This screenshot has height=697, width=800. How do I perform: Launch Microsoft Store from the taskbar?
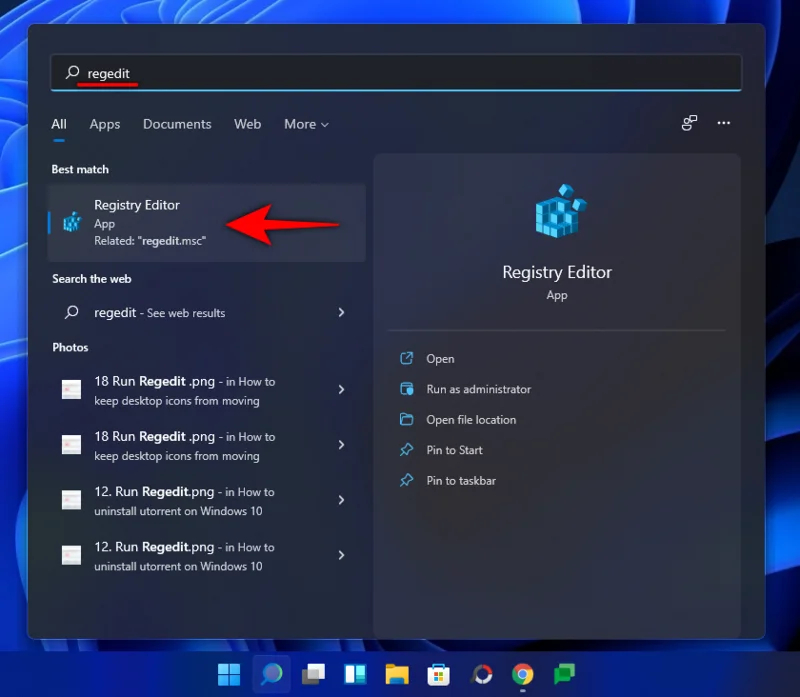pos(438,674)
